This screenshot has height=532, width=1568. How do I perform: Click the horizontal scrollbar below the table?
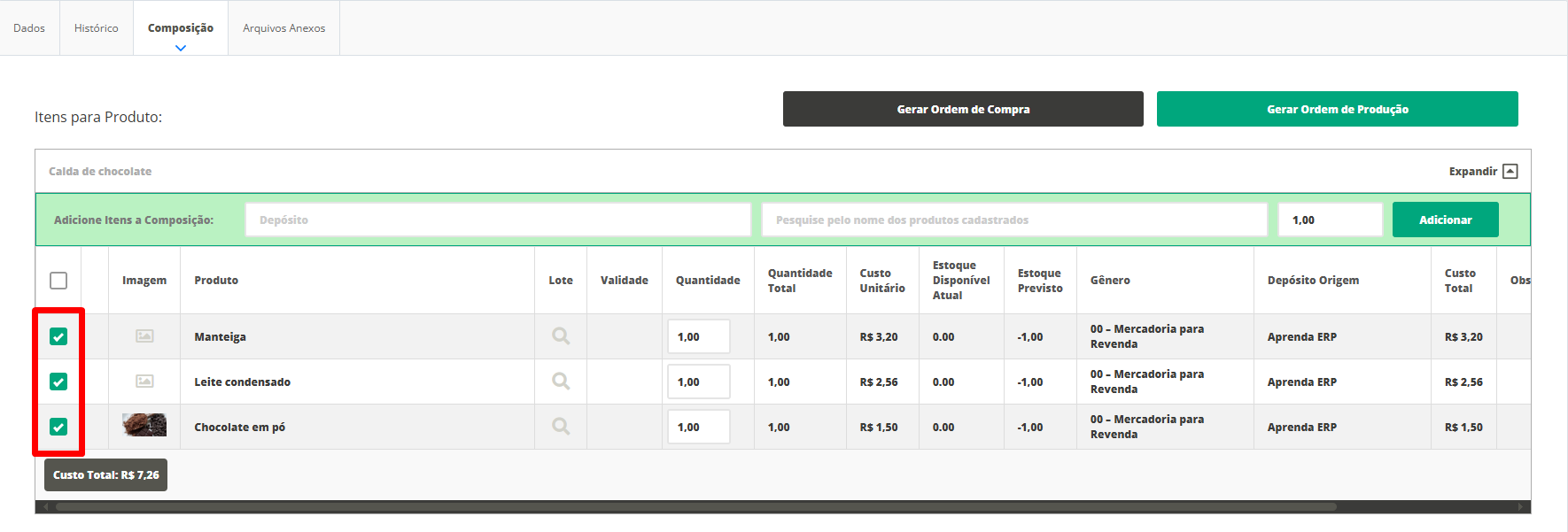pos(695,507)
